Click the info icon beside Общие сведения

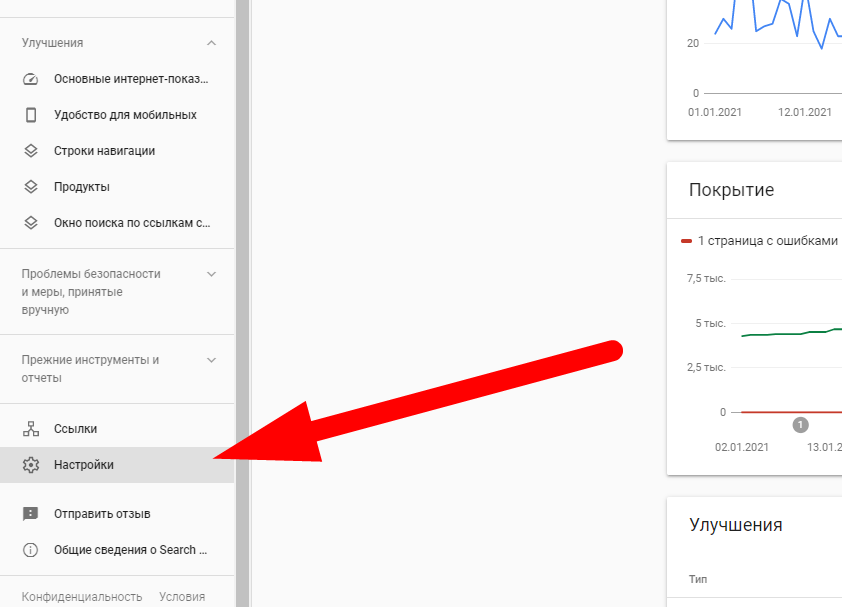click(31, 550)
